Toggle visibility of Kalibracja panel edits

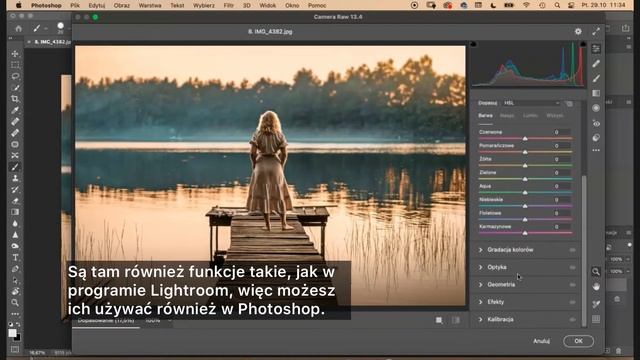(x=572, y=320)
